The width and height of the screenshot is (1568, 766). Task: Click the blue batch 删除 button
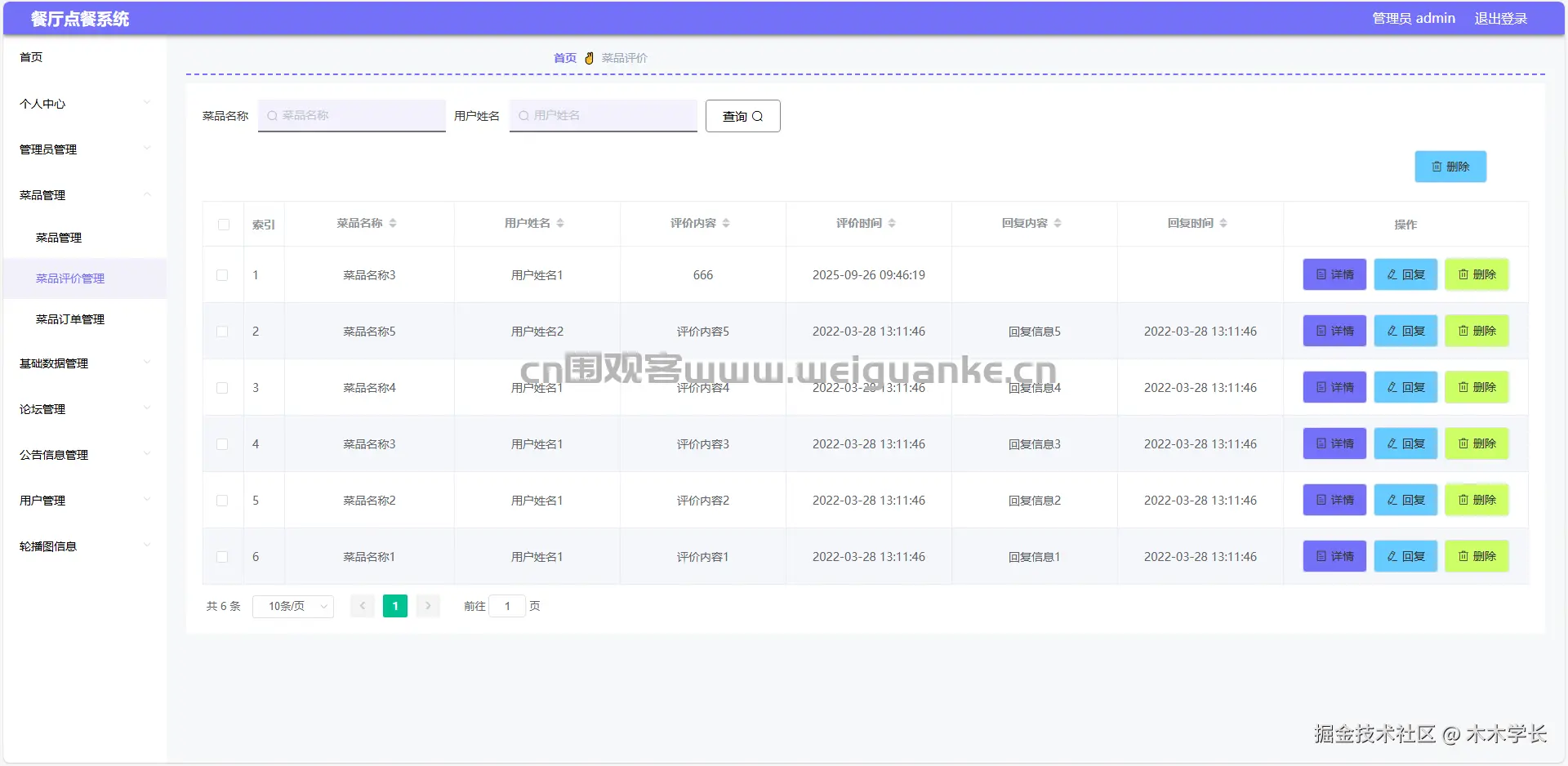coord(1450,167)
